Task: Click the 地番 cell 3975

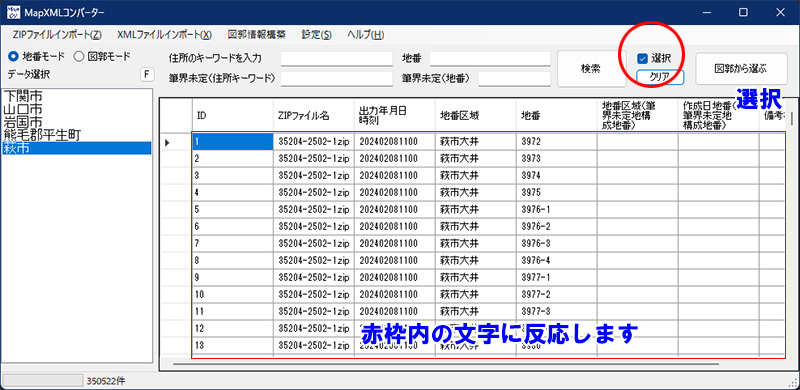Action: pyautogui.click(x=557, y=192)
